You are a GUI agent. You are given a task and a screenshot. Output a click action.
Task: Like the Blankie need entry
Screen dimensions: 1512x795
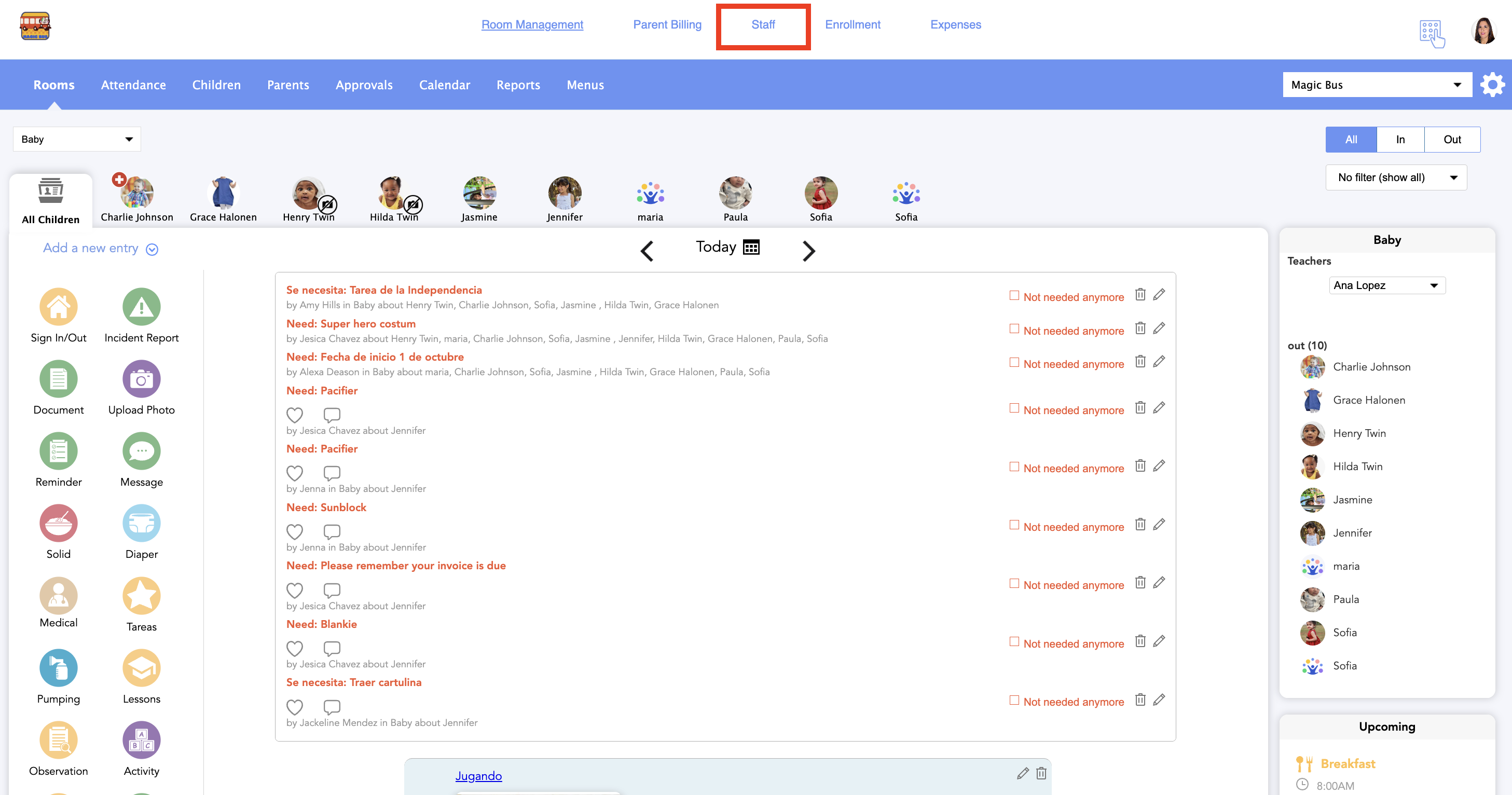(x=295, y=648)
